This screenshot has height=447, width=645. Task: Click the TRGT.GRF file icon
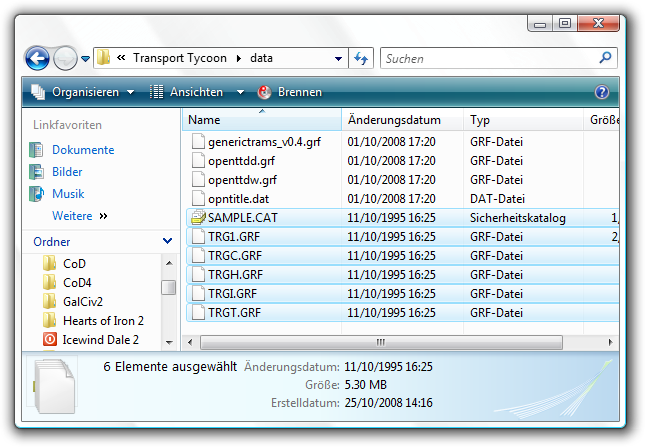198,313
